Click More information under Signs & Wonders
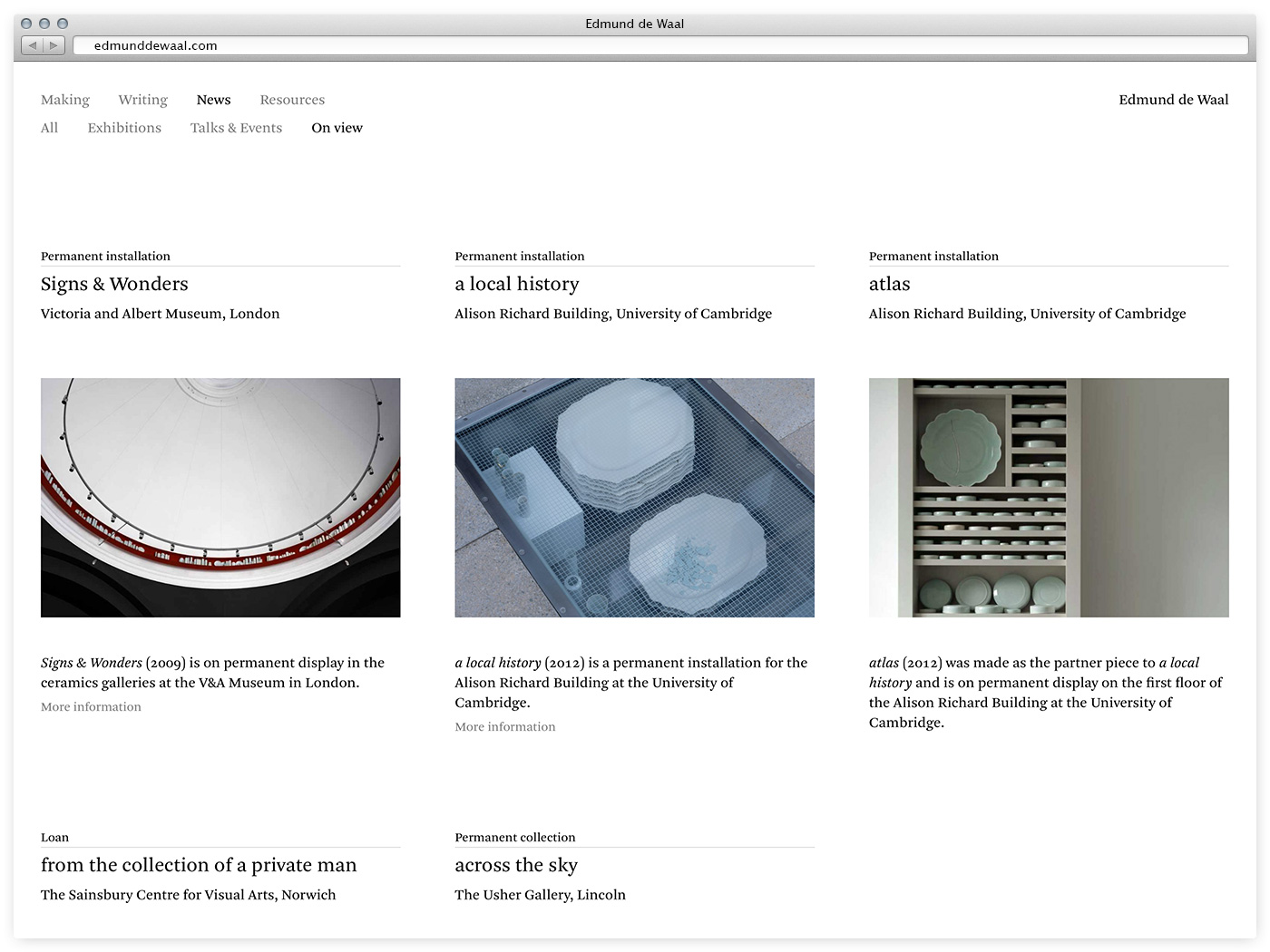Screen dimensions: 1270x952 (91, 707)
